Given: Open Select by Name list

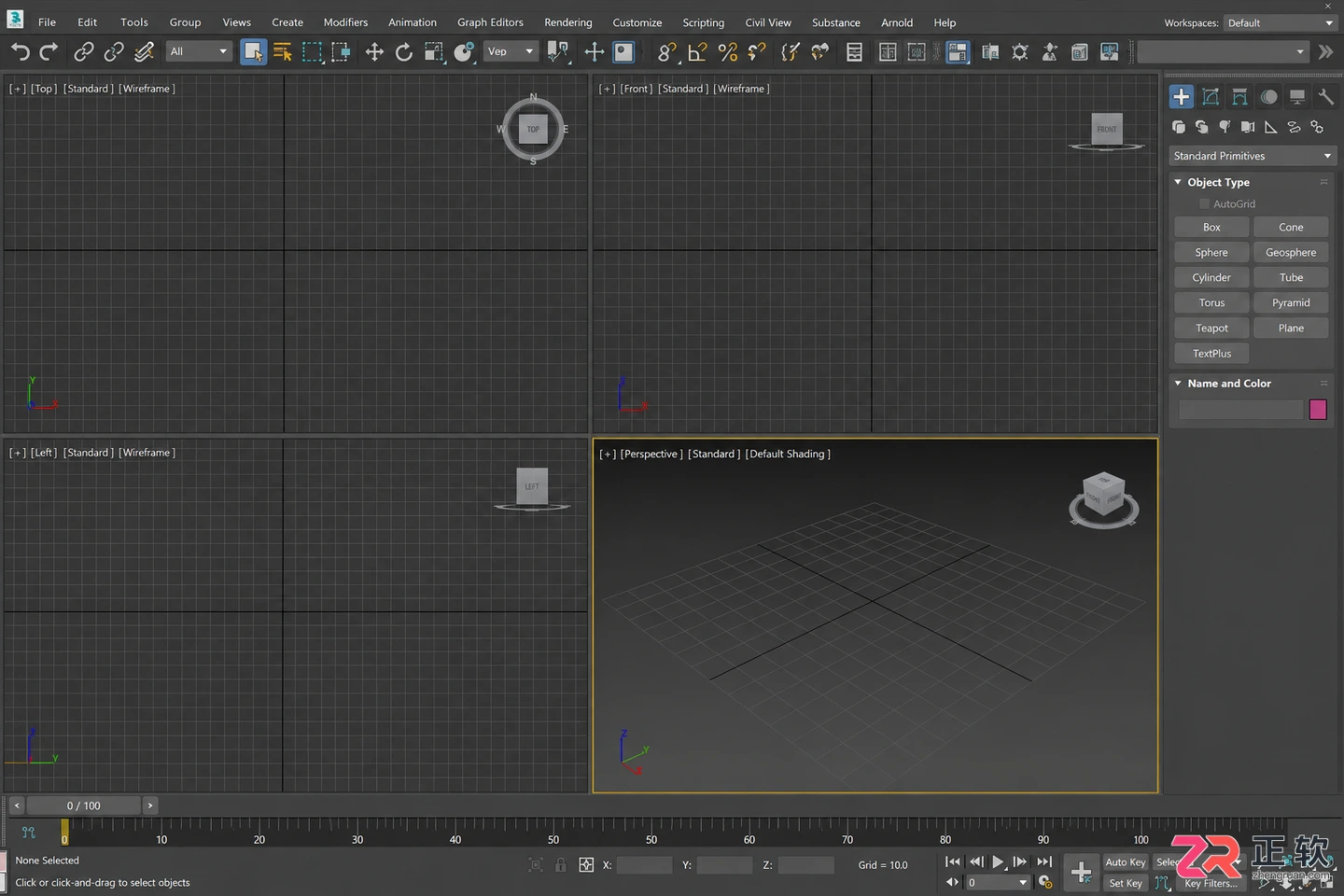Looking at the screenshot, I should [283, 52].
